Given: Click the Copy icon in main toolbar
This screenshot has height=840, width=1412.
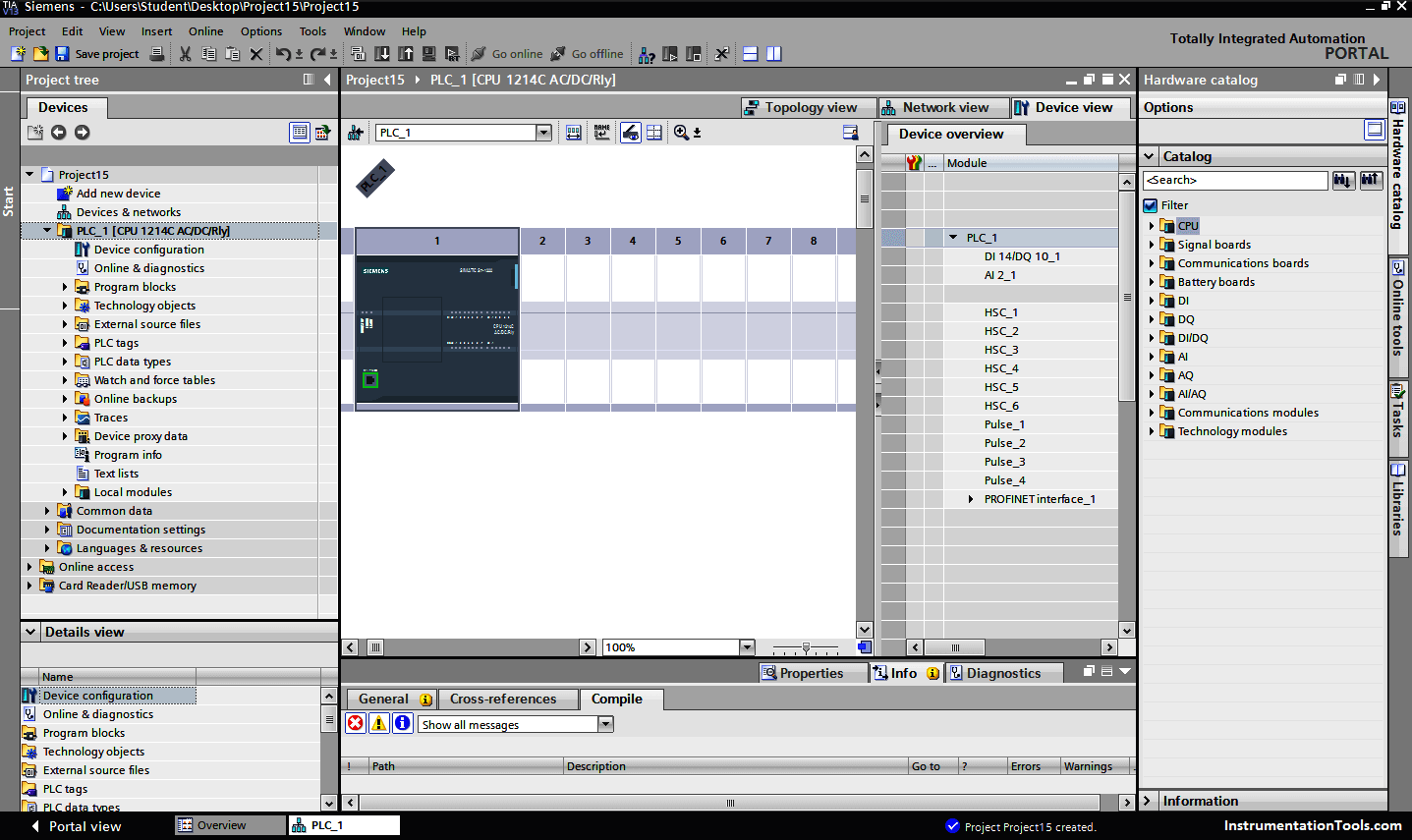Looking at the screenshot, I should [x=208, y=54].
